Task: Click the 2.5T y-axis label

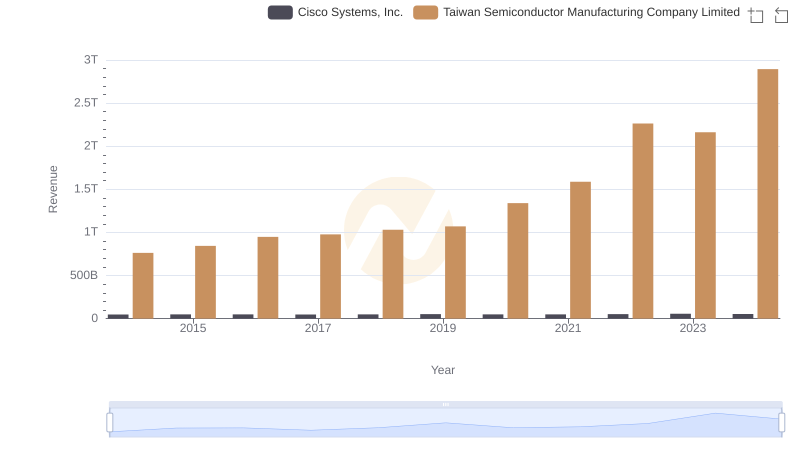Action: [x=86, y=103]
